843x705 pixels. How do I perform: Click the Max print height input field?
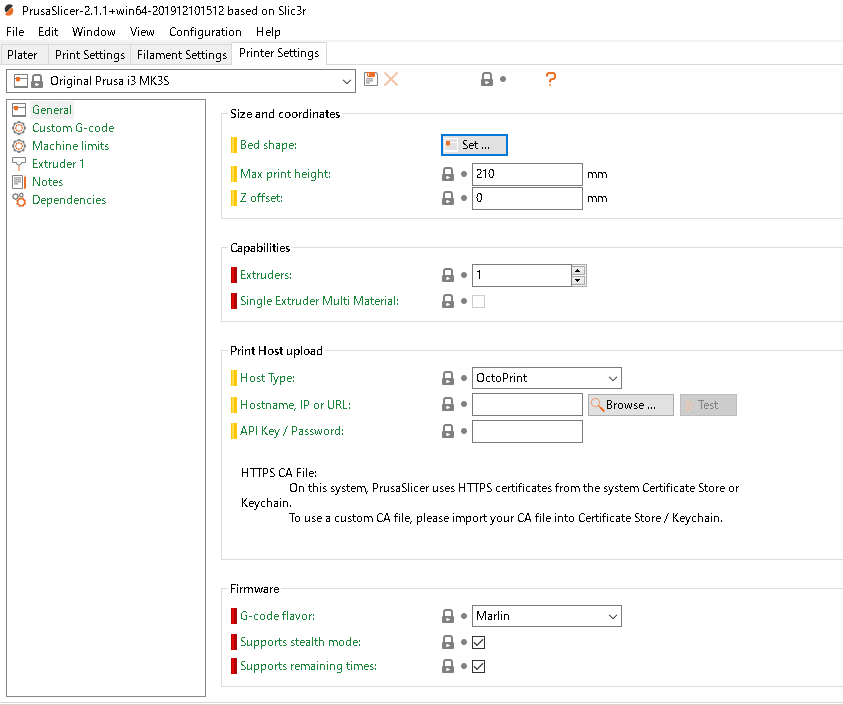pyautogui.click(x=527, y=174)
